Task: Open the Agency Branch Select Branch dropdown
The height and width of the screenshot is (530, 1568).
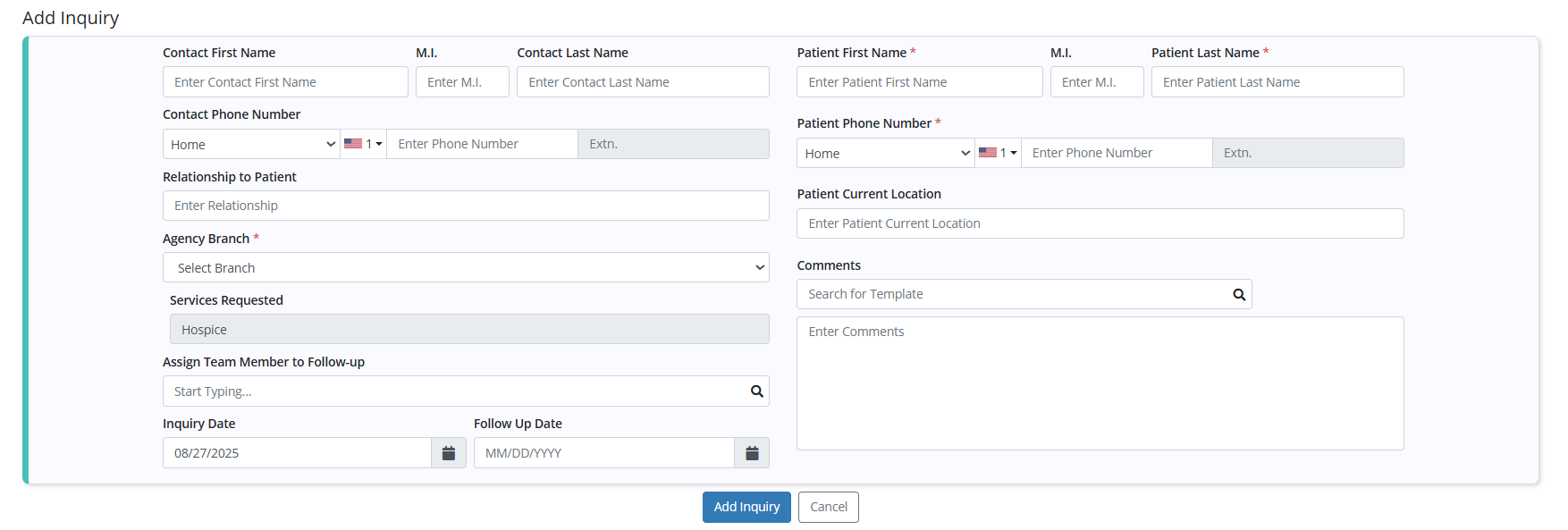Action: [x=466, y=267]
